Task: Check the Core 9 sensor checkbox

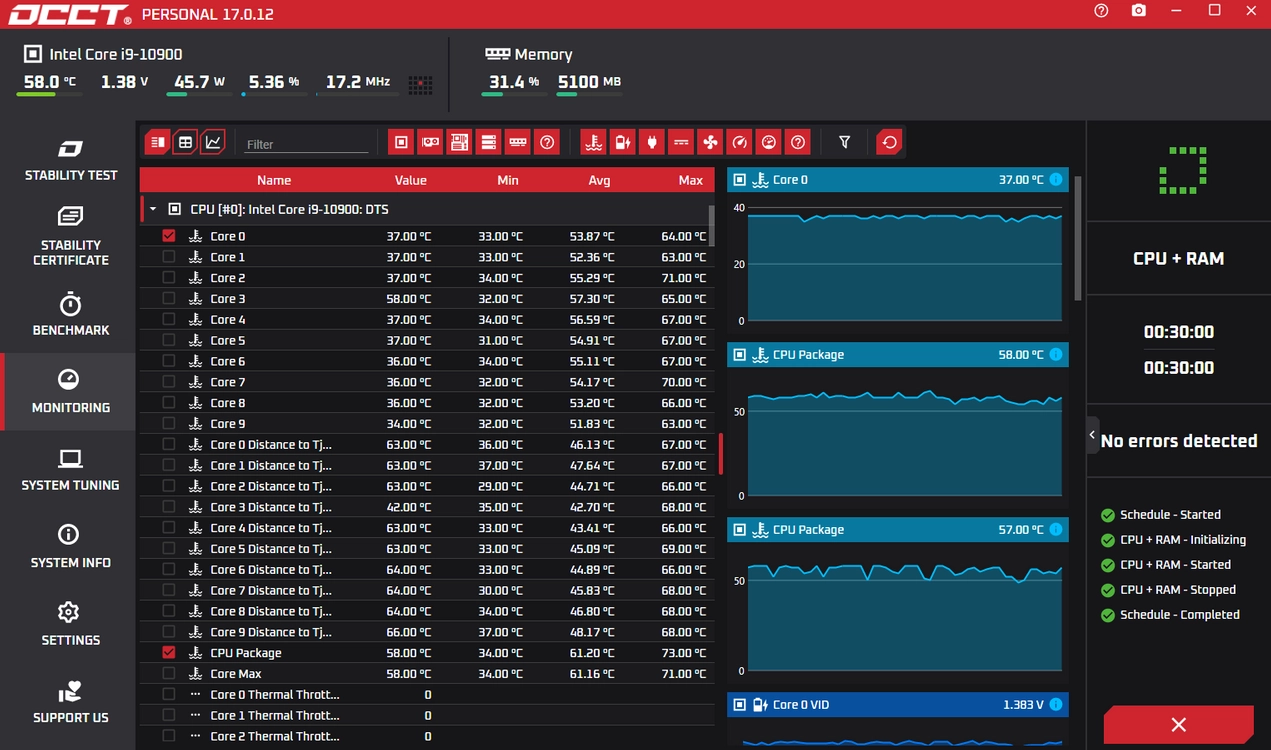Action: click(x=168, y=424)
